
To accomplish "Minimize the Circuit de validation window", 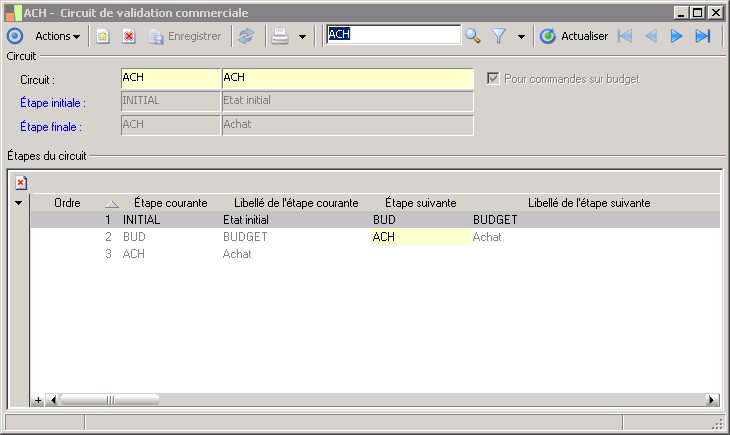I will 681,13.
